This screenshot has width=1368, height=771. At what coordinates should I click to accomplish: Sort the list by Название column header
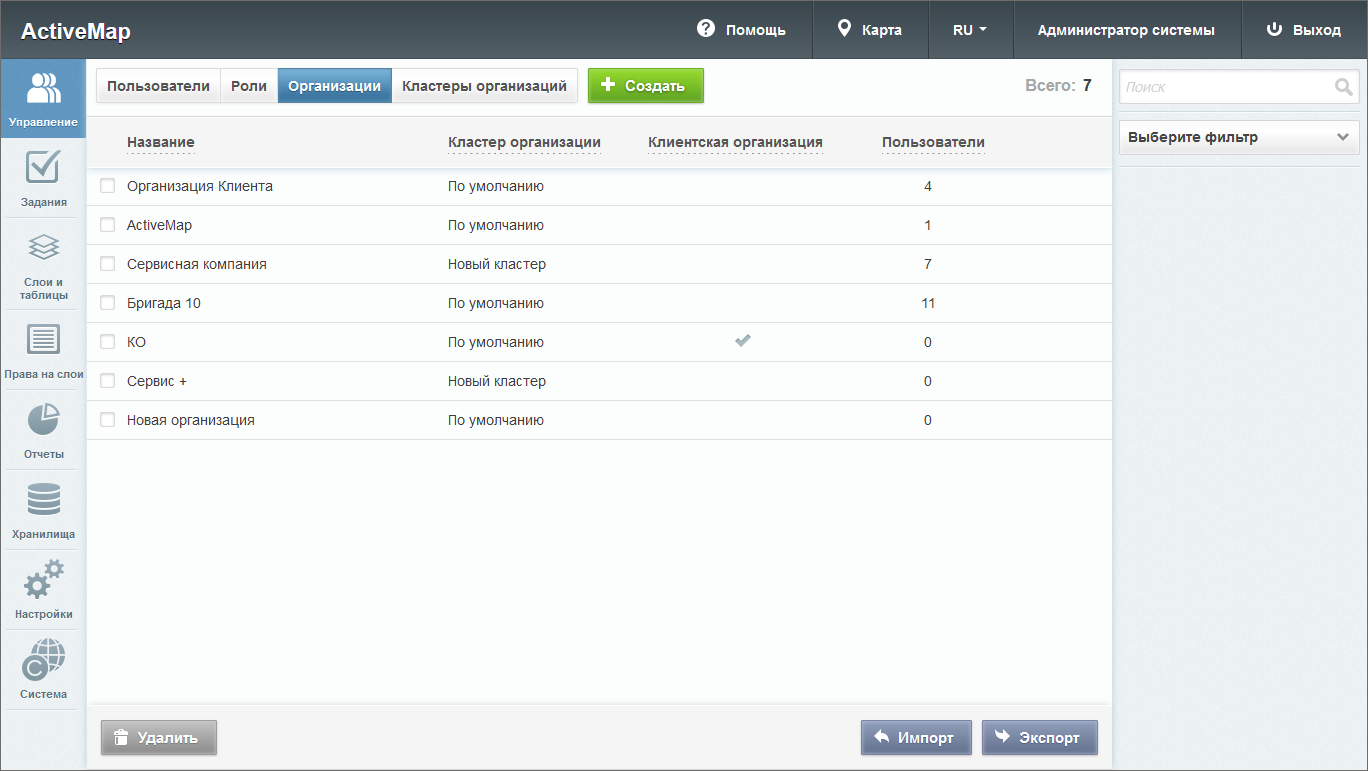pyautogui.click(x=160, y=142)
